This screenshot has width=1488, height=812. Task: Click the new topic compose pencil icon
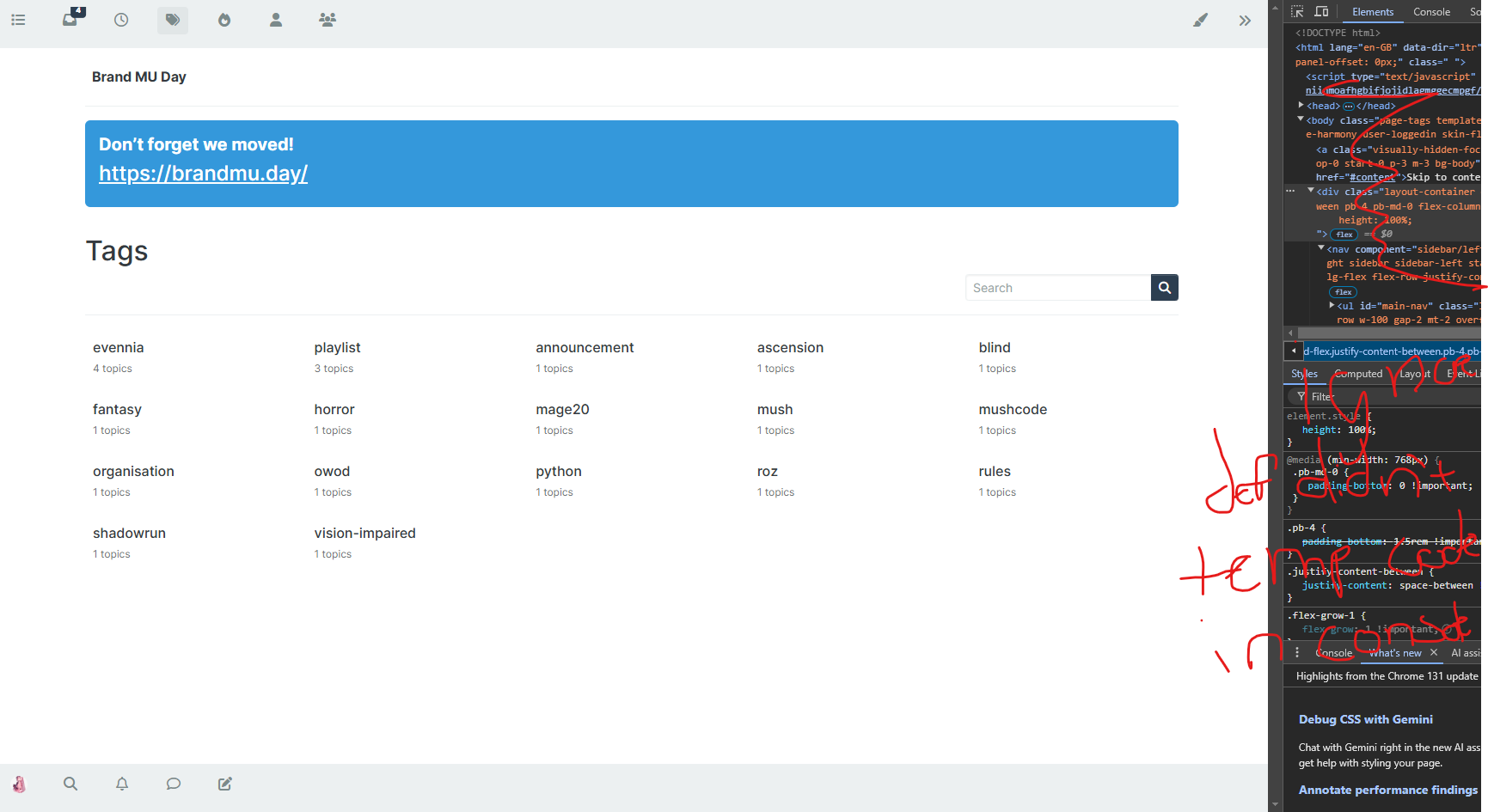(224, 784)
